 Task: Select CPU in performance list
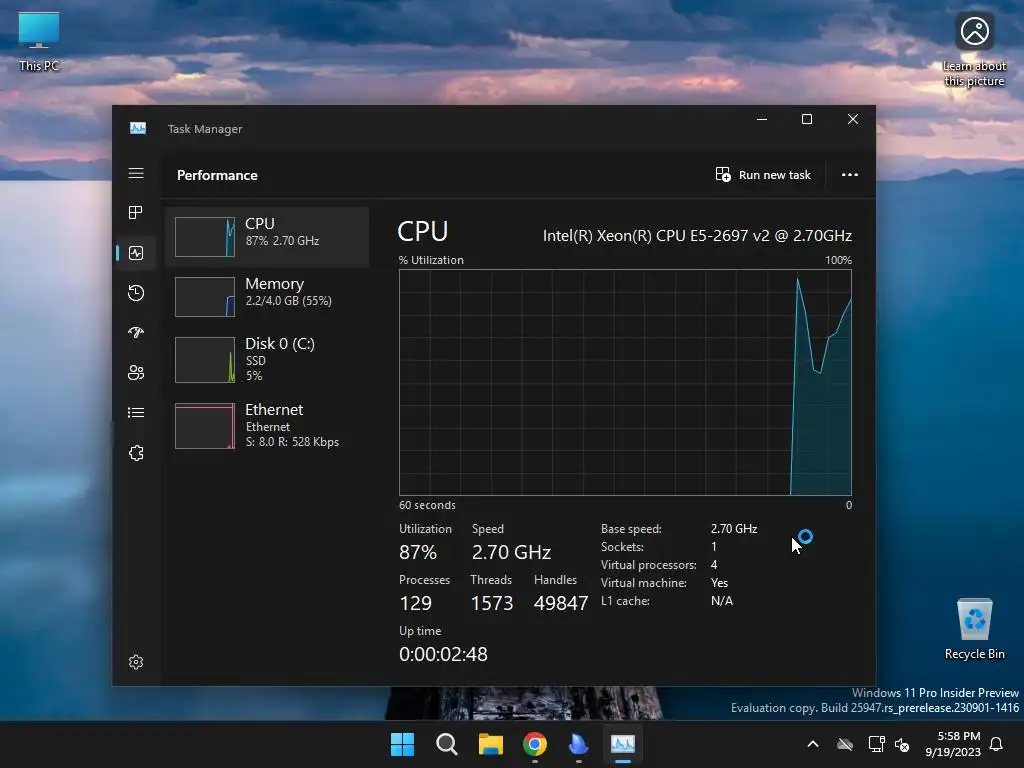[267, 236]
